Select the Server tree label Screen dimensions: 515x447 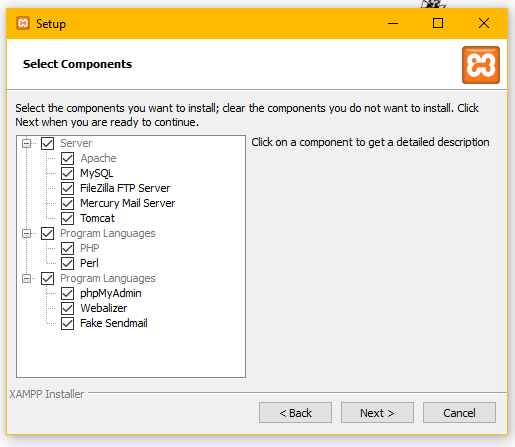click(76, 143)
